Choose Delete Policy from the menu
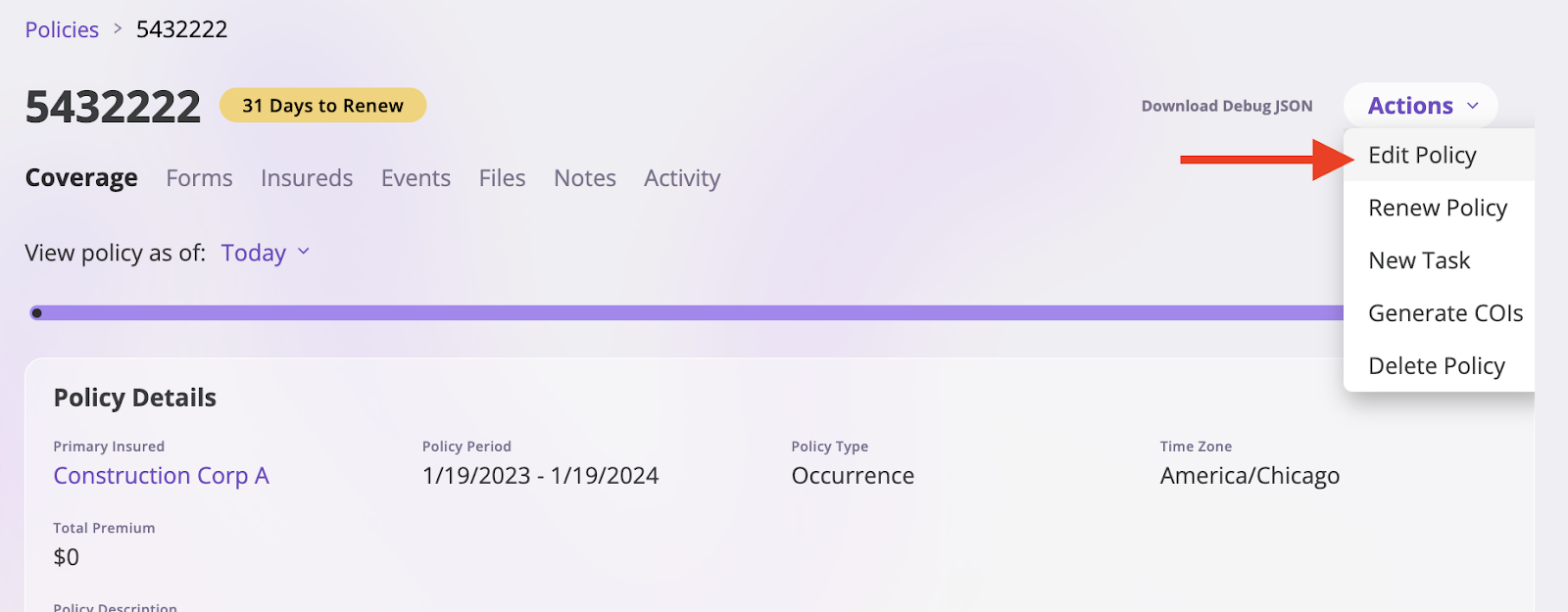This screenshot has width=1568, height=612. tap(1439, 366)
